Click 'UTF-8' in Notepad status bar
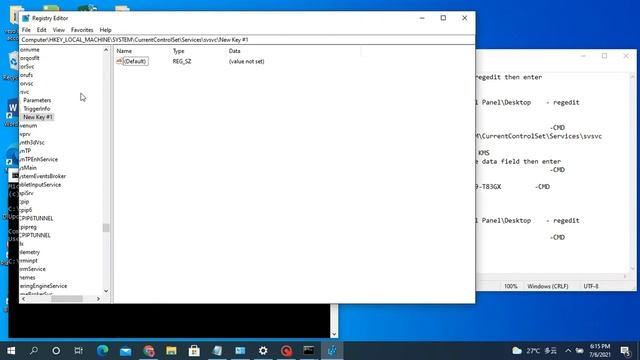Screen dimensions: 640x360 [x=591, y=286]
